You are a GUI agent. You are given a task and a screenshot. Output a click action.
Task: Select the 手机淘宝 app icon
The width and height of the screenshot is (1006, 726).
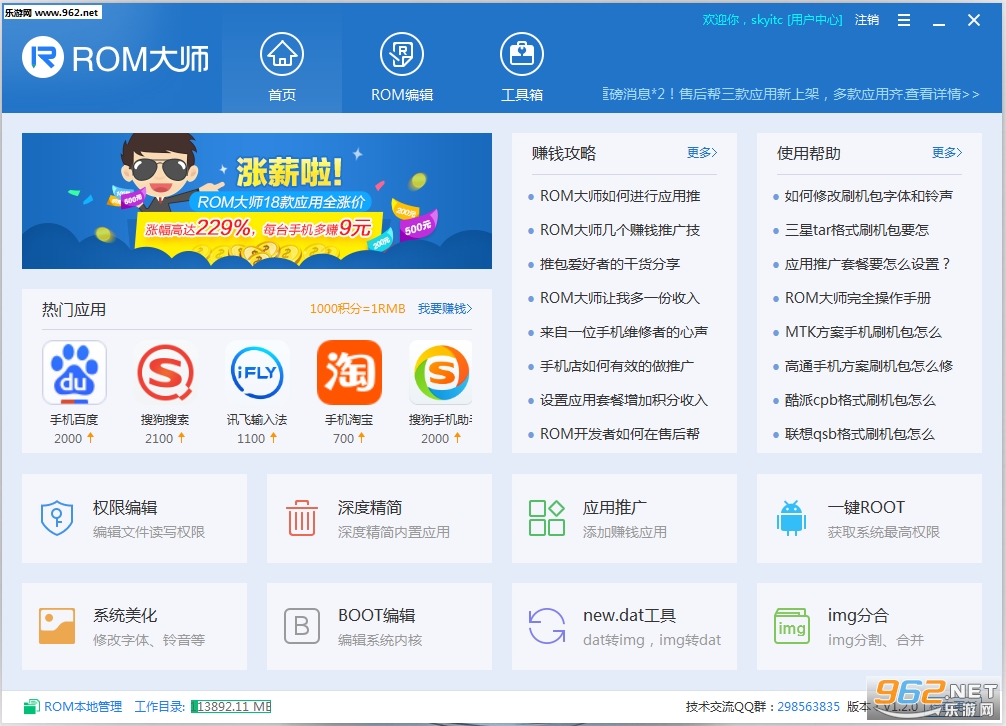[349, 373]
